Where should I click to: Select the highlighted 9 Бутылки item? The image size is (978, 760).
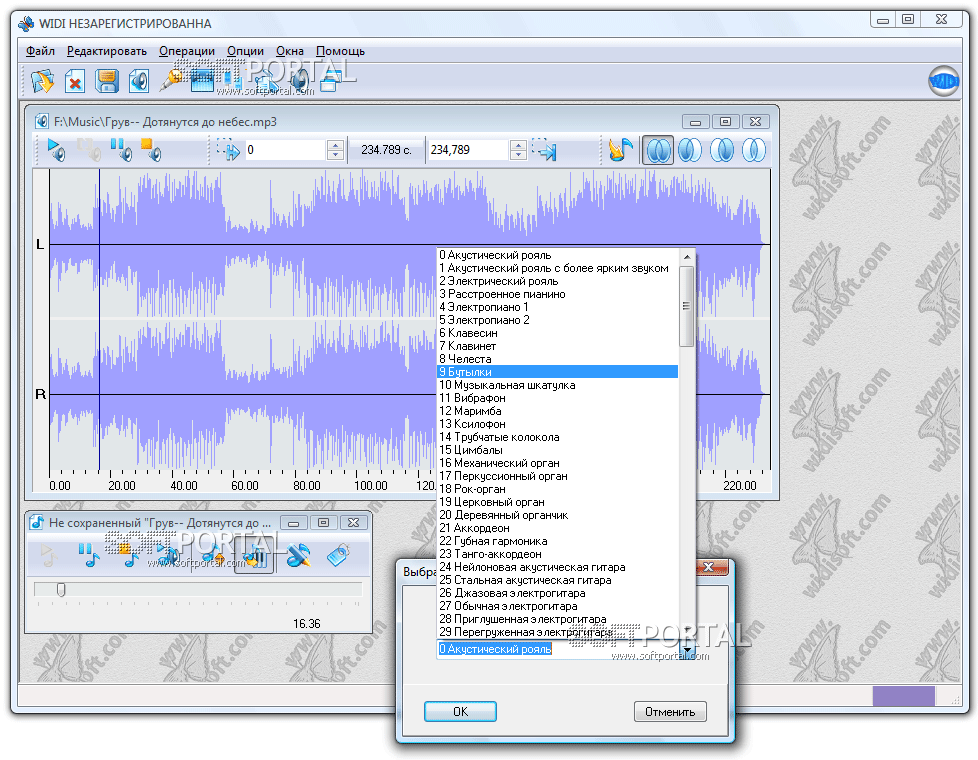point(558,372)
